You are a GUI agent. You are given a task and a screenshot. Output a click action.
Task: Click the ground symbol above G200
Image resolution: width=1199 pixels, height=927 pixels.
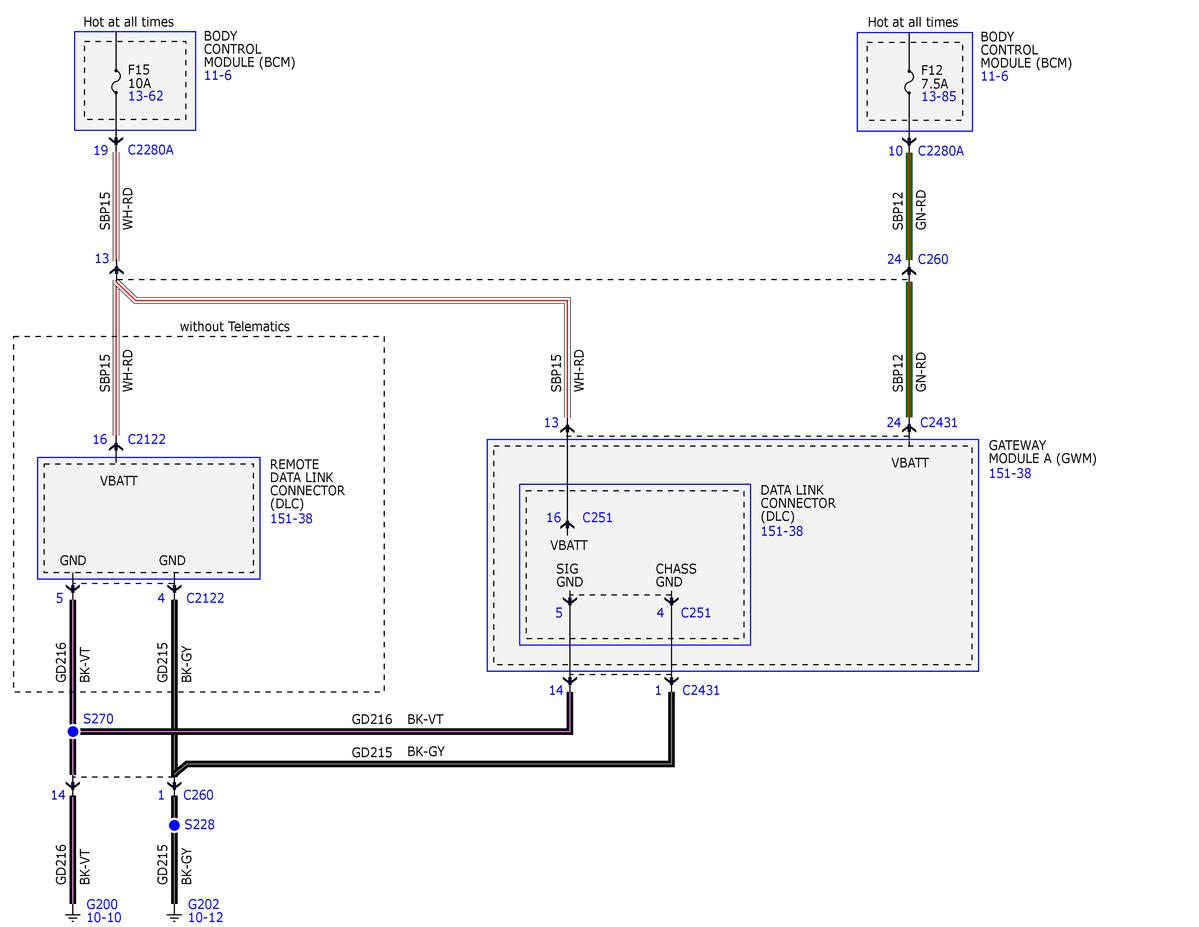click(x=72, y=912)
